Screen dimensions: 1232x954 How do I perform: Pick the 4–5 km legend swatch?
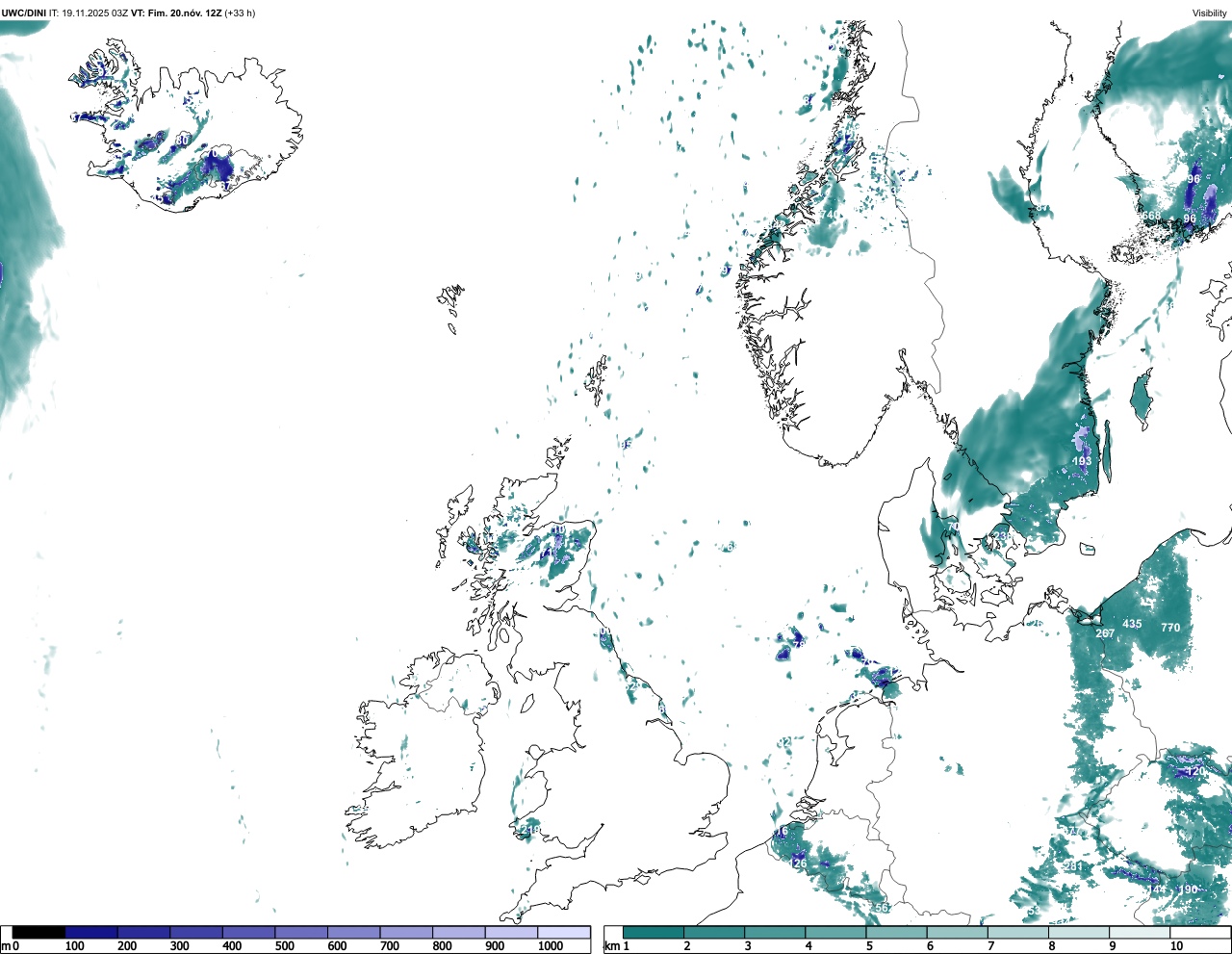(835, 932)
